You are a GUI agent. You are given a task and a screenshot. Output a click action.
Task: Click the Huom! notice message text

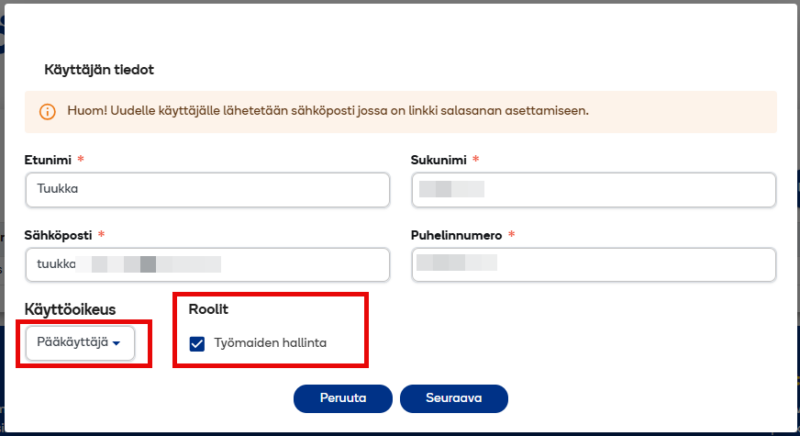[328, 111]
